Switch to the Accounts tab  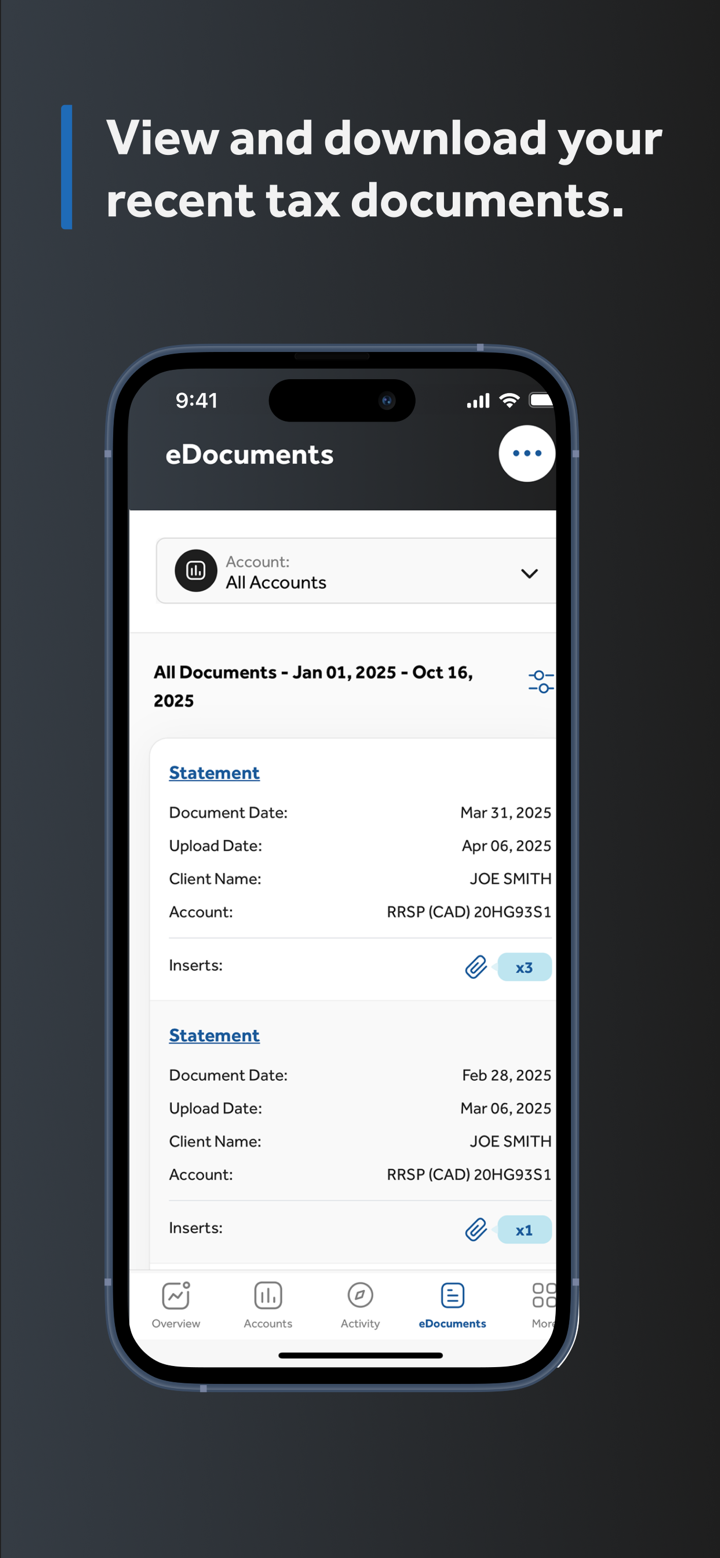[268, 1305]
